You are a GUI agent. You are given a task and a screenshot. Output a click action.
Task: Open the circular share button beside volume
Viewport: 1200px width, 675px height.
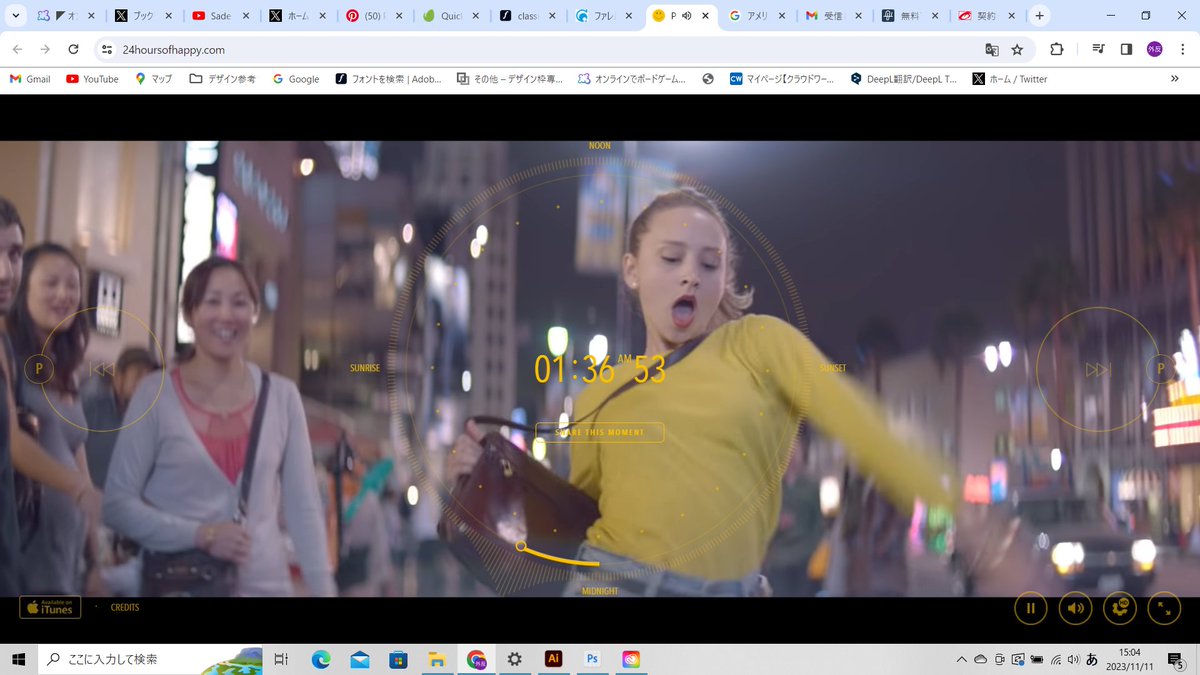pyautogui.click(x=1120, y=607)
